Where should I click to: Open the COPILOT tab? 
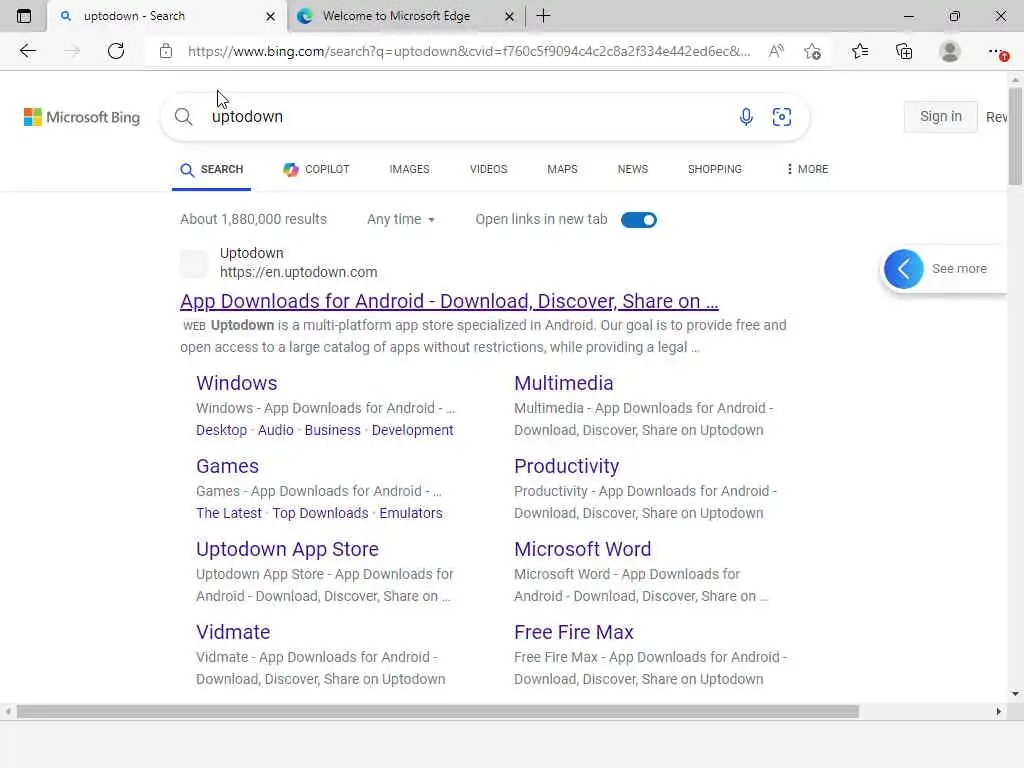pos(316,169)
